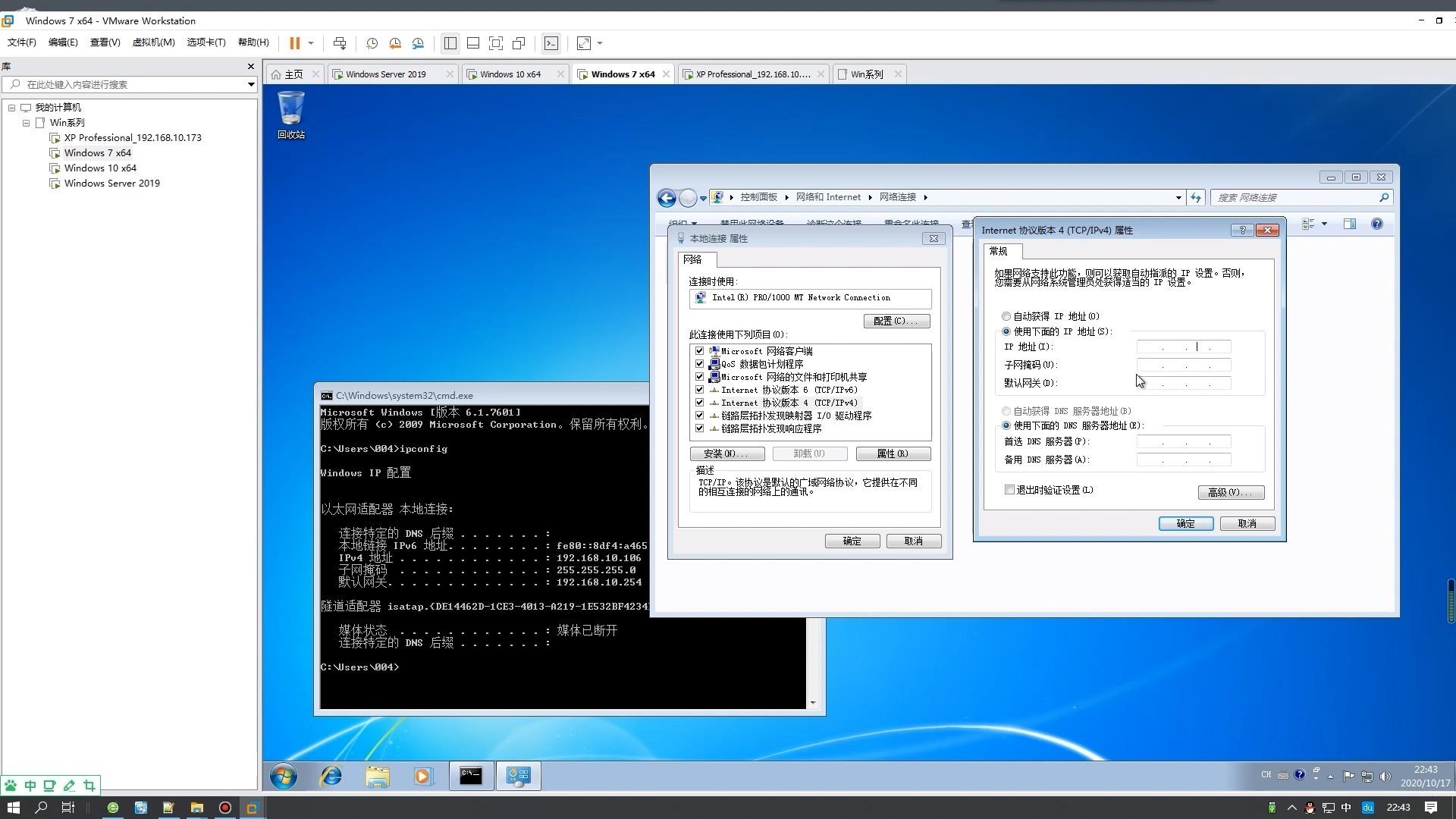Screen dimensions: 1456x819
Task: Switch to XP Professional tab
Action: 753,74
